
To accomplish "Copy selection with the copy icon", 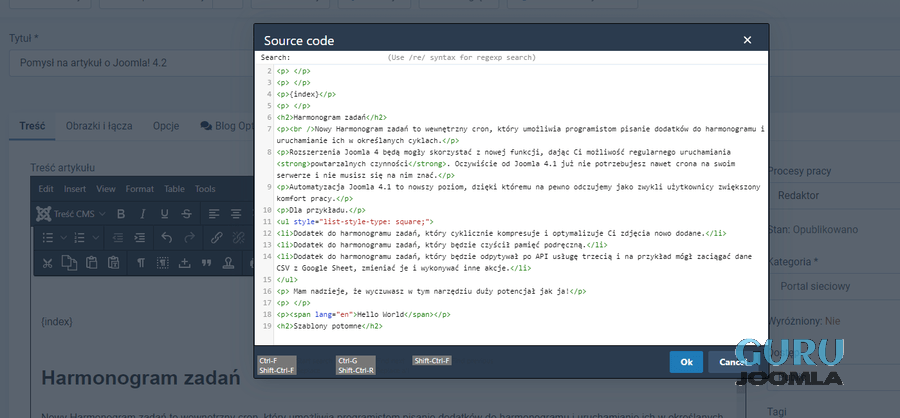I will pyautogui.click(x=69, y=263).
